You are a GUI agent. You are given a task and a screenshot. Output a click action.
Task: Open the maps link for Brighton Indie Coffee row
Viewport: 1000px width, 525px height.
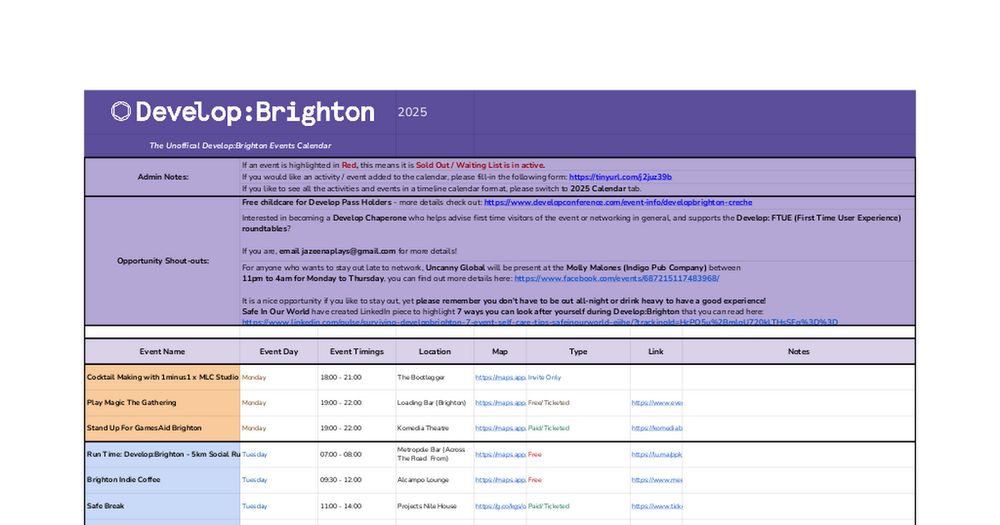501,480
